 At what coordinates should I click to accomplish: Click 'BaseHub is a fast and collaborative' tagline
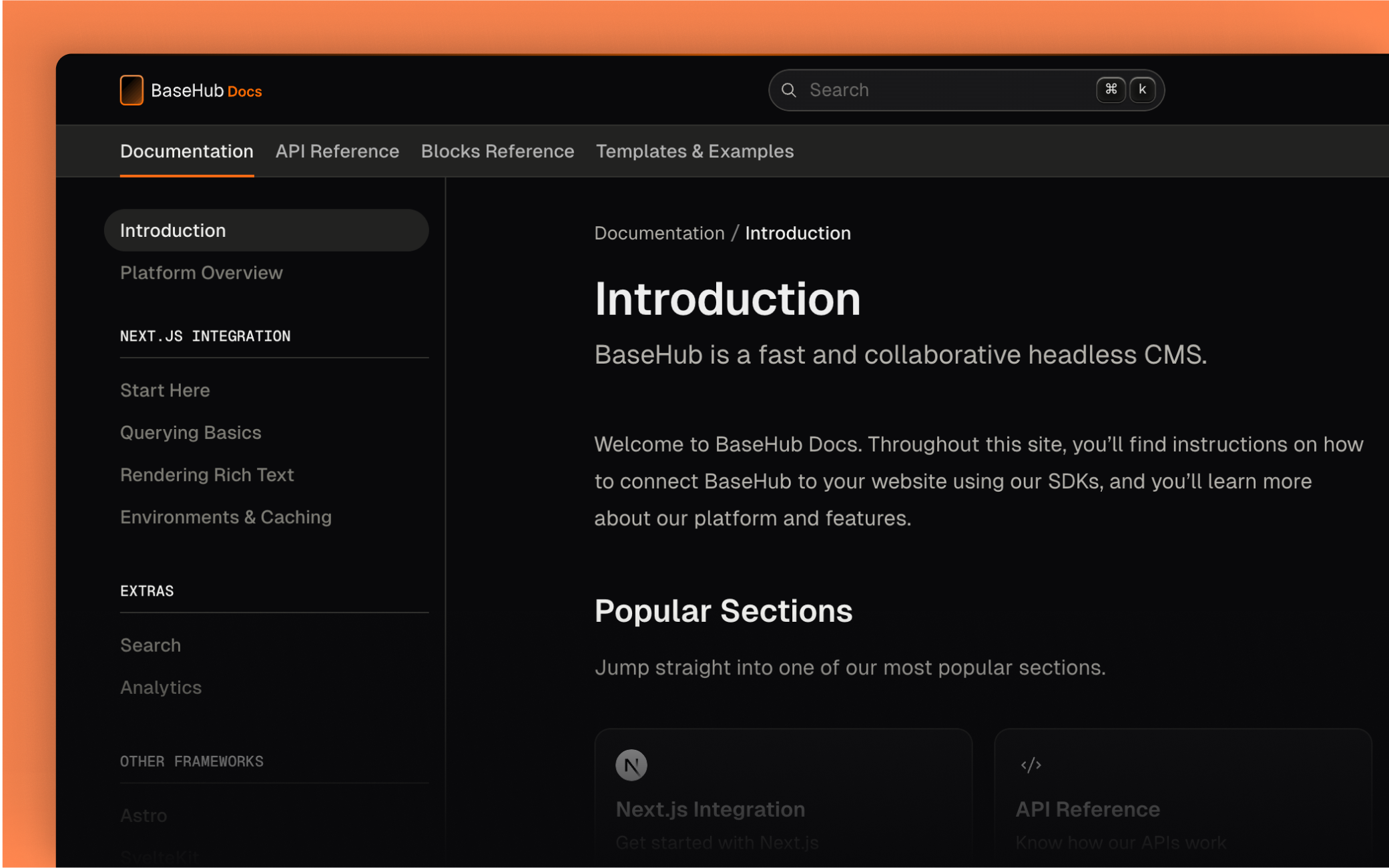click(900, 354)
